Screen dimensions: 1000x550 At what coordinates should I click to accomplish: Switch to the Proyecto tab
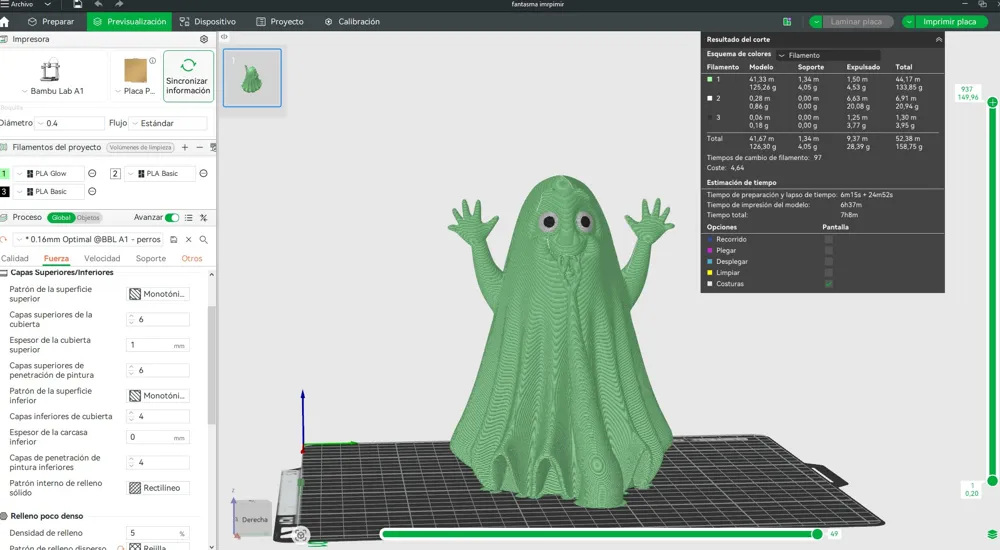click(280, 22)
